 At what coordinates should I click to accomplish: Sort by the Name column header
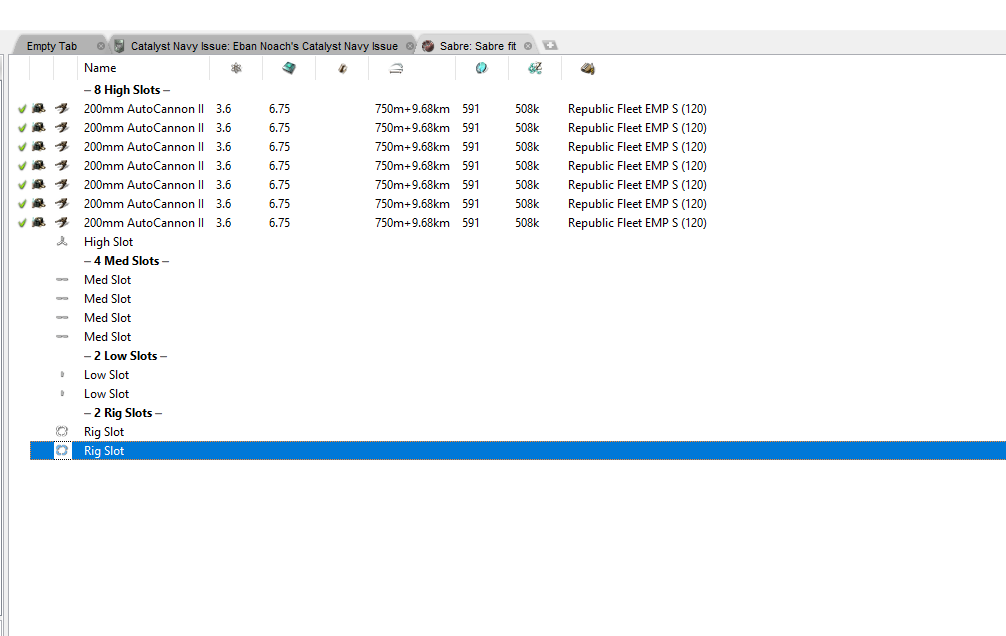(x=144, y=68)
